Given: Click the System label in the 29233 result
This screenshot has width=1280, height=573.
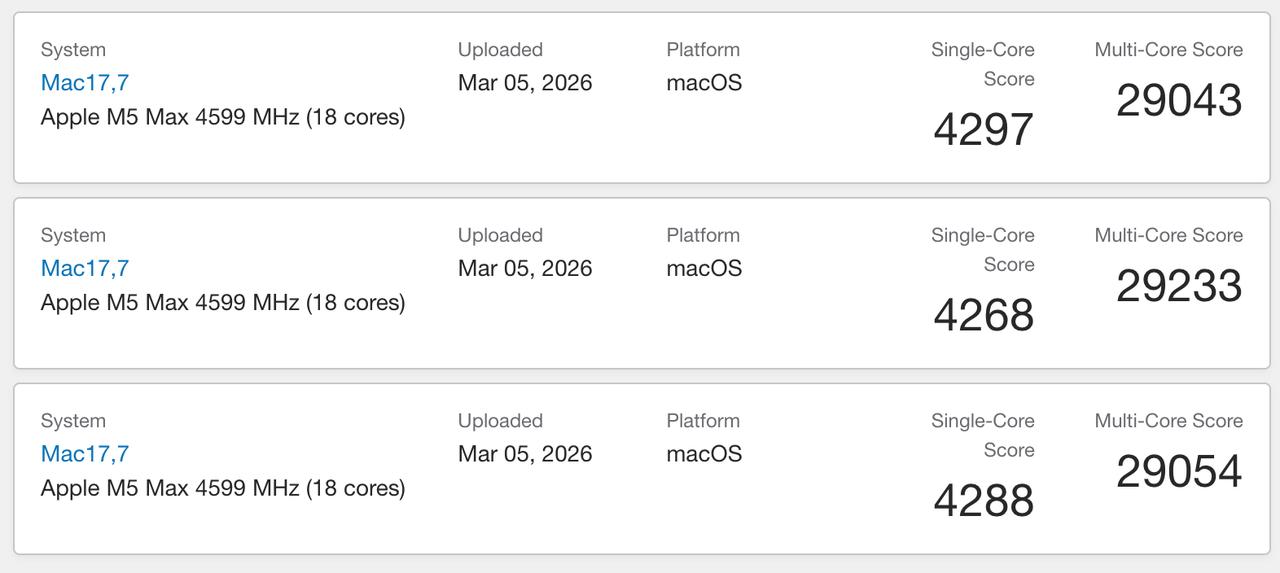Looking at the screenshot, I should coord(73,235).
